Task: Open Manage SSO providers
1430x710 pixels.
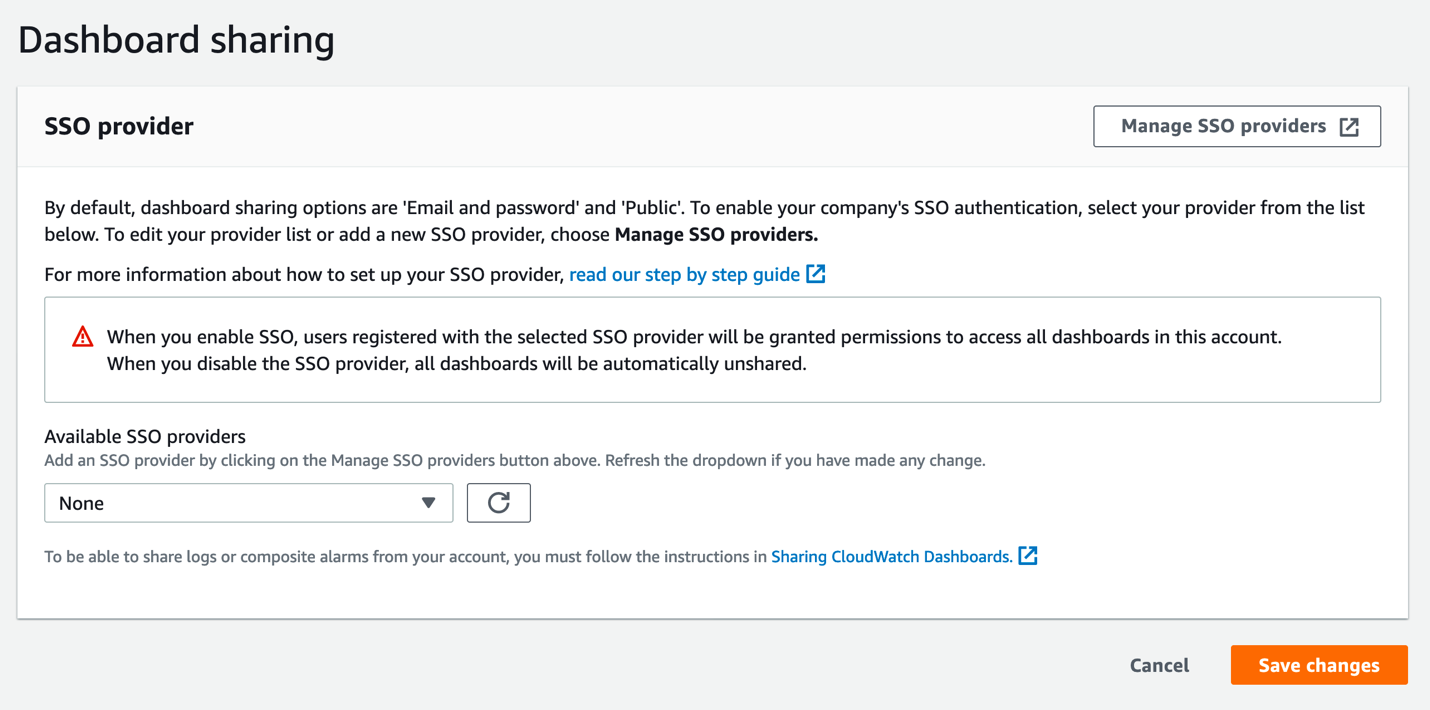Action: click(x=1236, y=126)
